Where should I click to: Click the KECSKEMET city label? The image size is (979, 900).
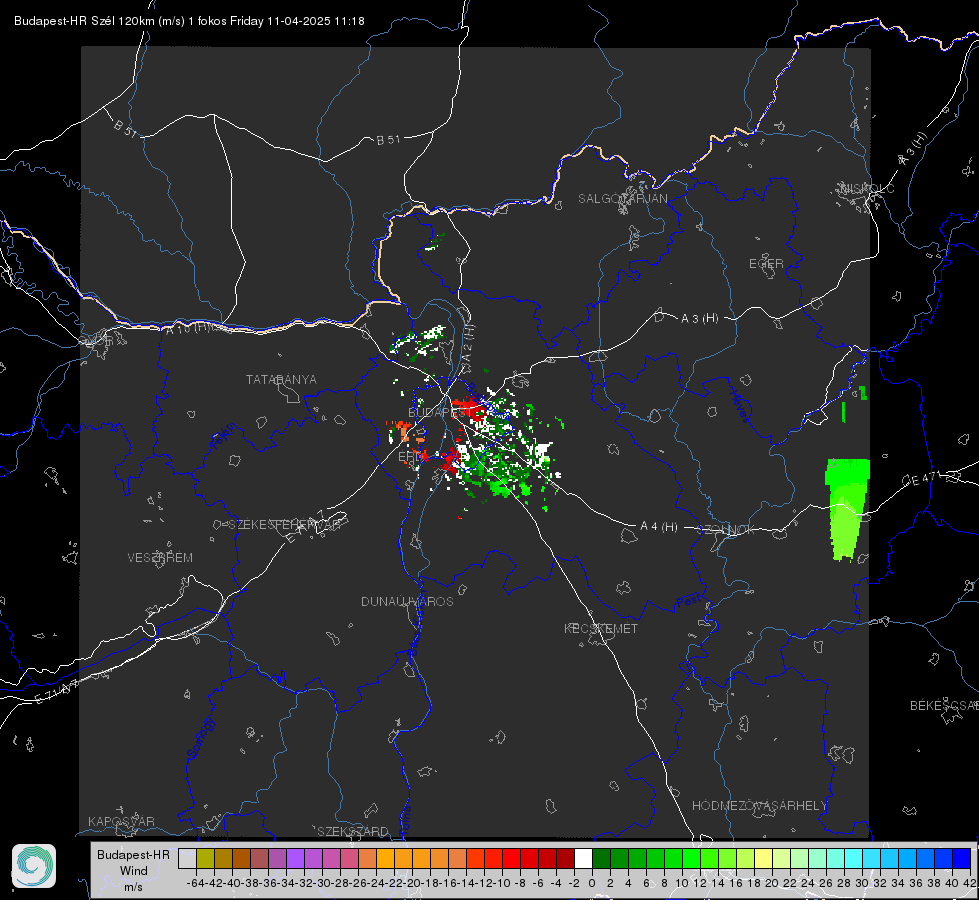601,628
